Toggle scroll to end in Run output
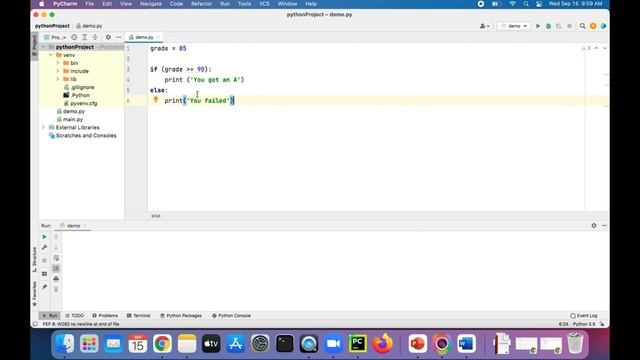Viewport: 640px width, 360px height. [56, 269]
